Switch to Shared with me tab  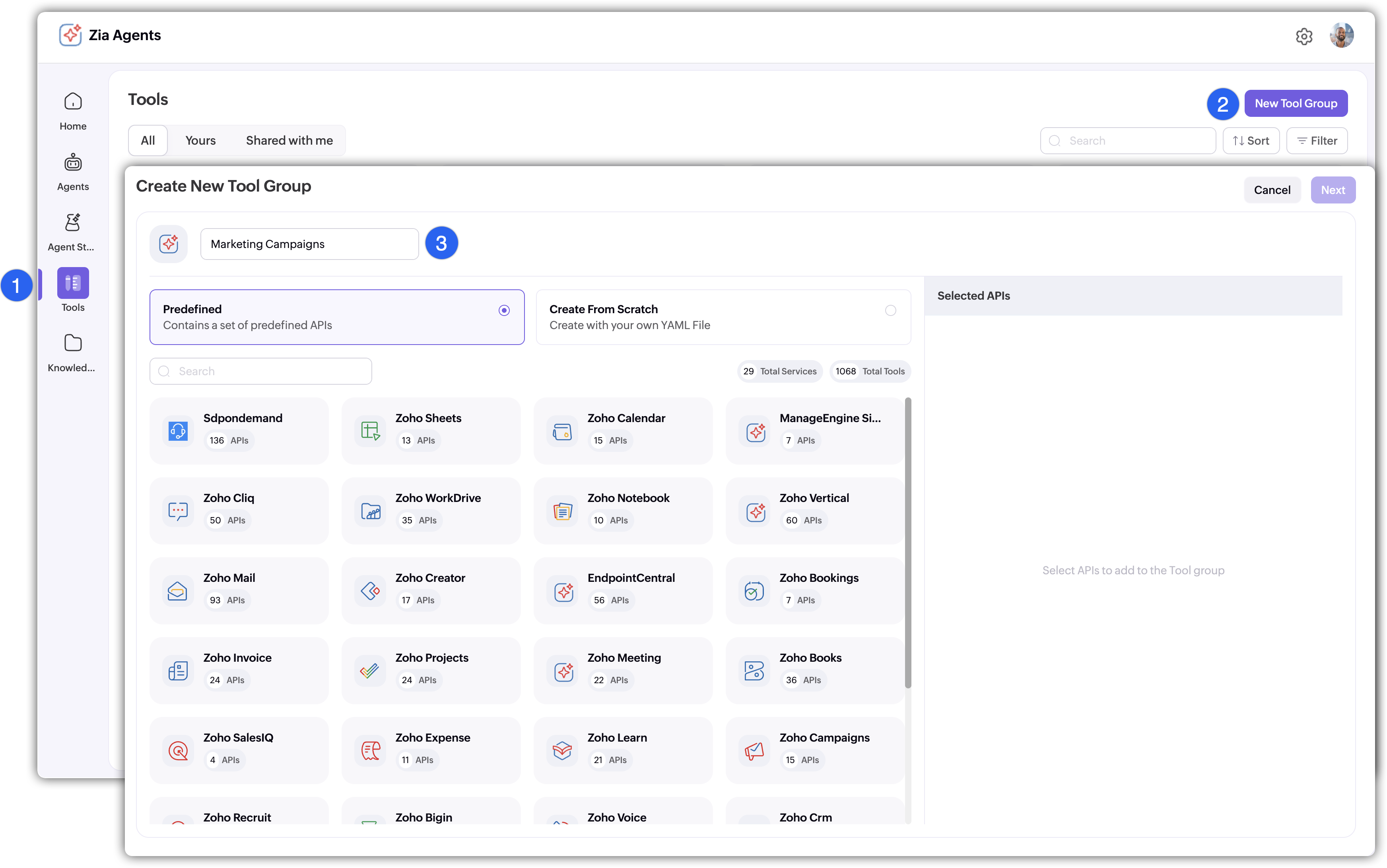pyautogui.click(x=289, y=141)
